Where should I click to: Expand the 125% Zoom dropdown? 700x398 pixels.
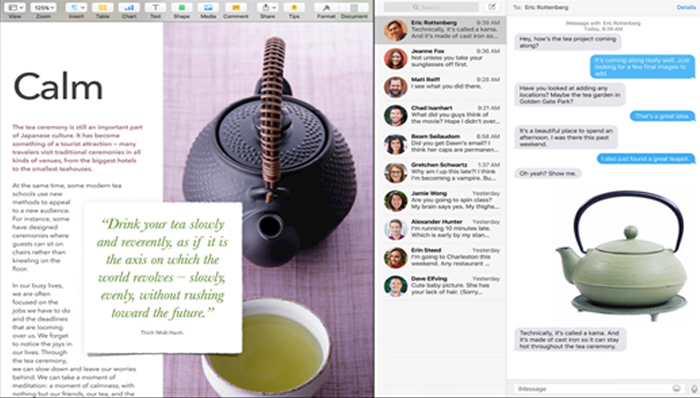[43, 8]
